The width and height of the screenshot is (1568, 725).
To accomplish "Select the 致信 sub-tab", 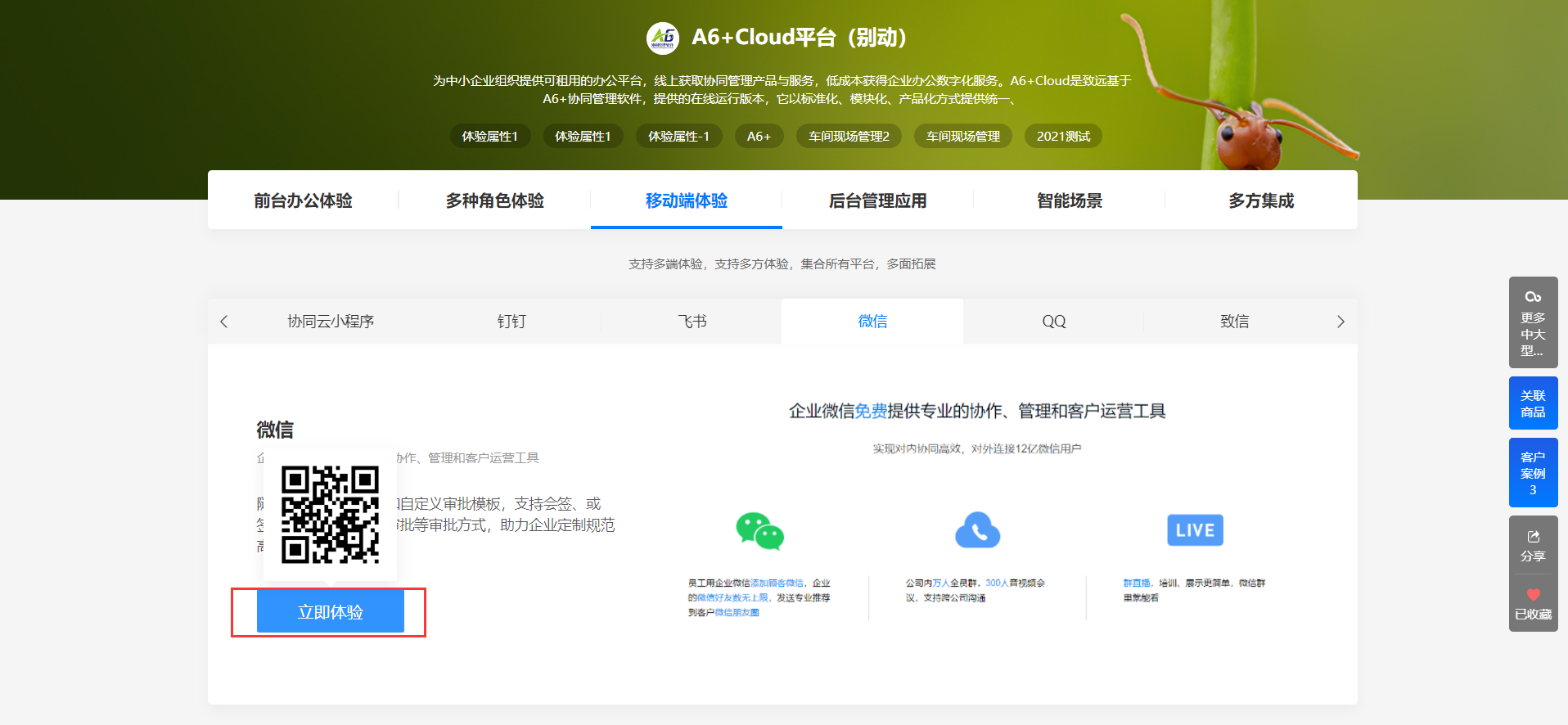I will coord(1234,322).
